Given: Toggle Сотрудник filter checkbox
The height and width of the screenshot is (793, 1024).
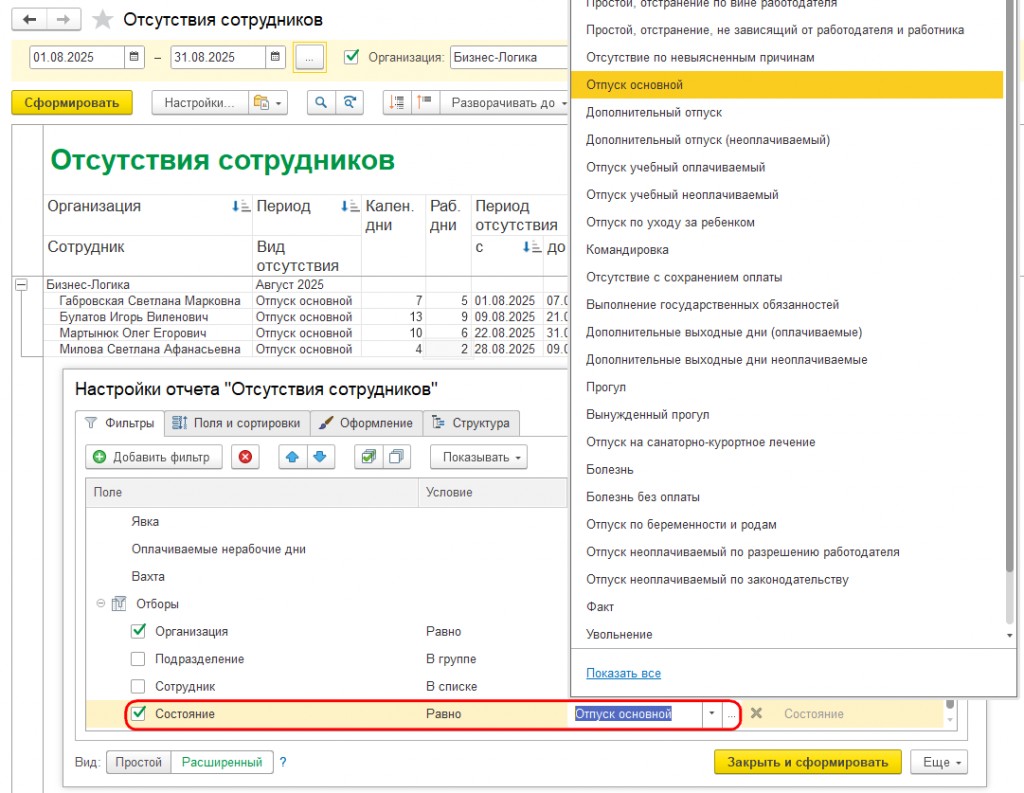Looking at the screenshot, I should (x=138, y=686).
